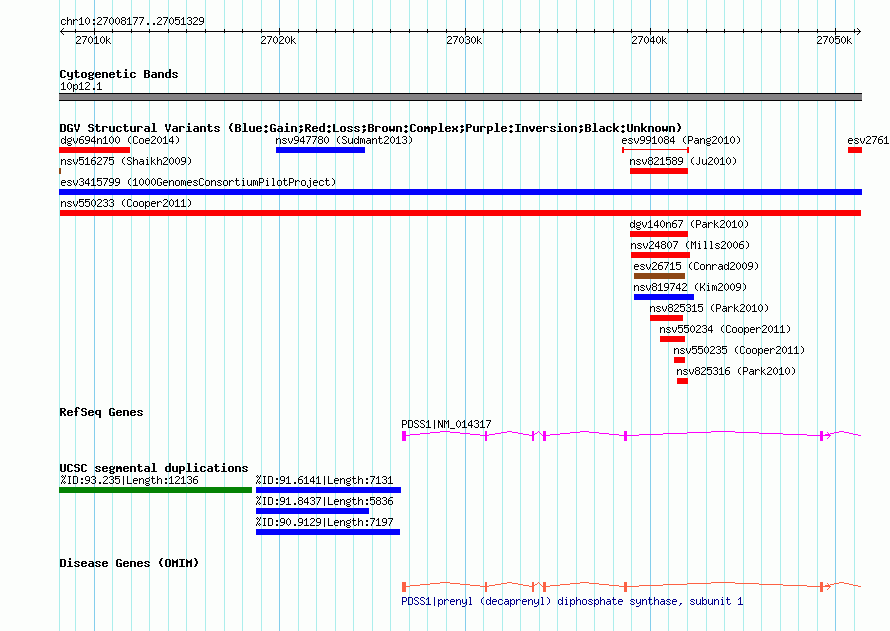This screenshot has width=890, height=631.
Task: Click the 27020k ruler tick label
Action: pyautogui.click(x=278, y=40)
